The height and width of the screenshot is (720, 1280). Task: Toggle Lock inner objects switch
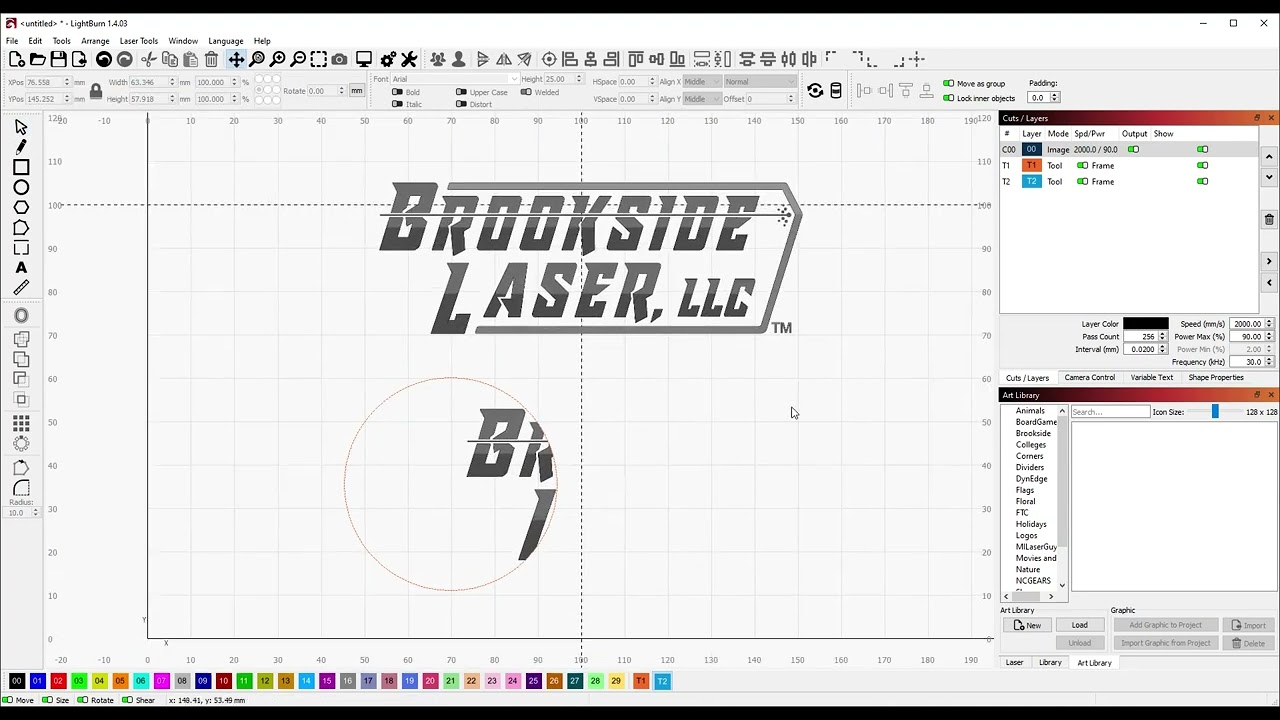point(948,98)
